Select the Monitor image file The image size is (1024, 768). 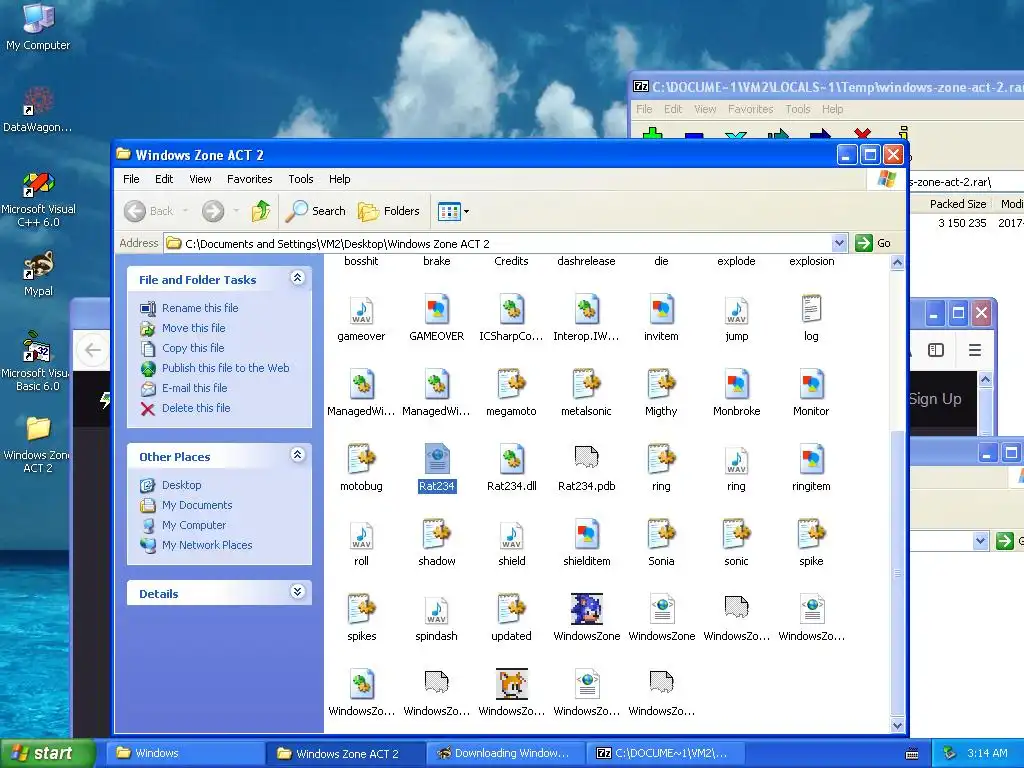click(x=811, y=385)
